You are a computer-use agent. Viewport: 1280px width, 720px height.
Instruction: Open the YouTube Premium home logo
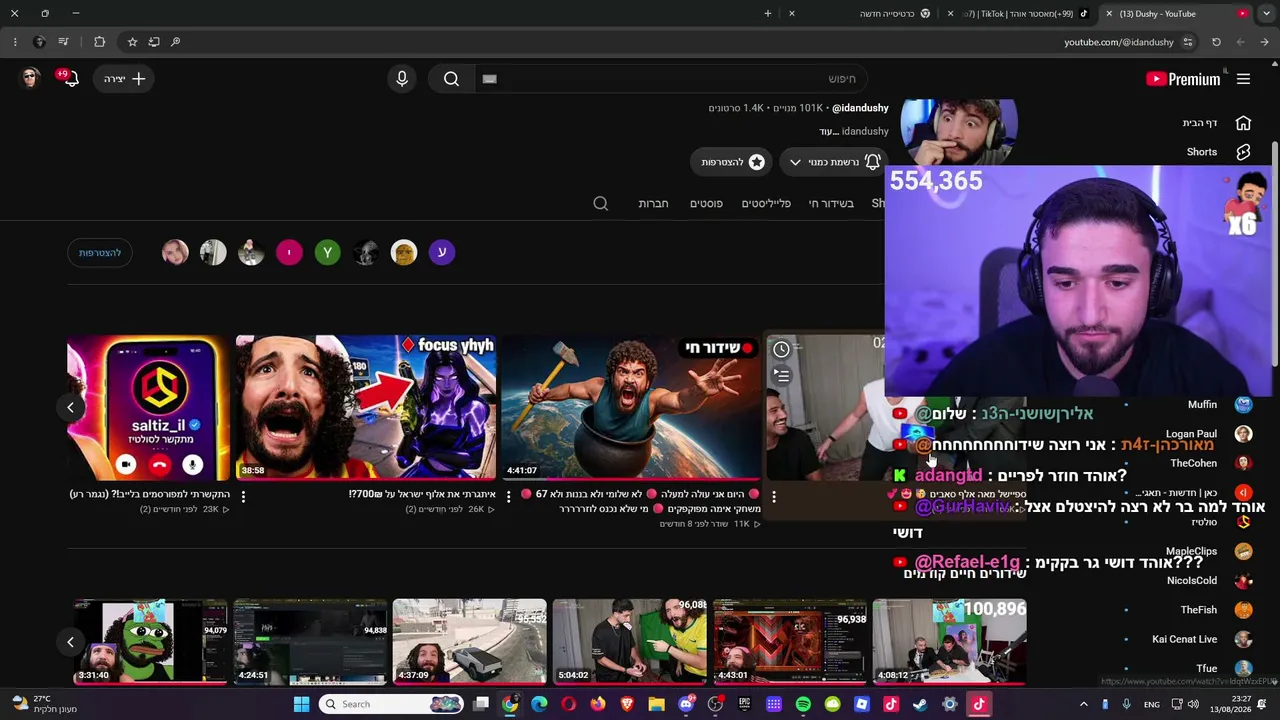1183,79
